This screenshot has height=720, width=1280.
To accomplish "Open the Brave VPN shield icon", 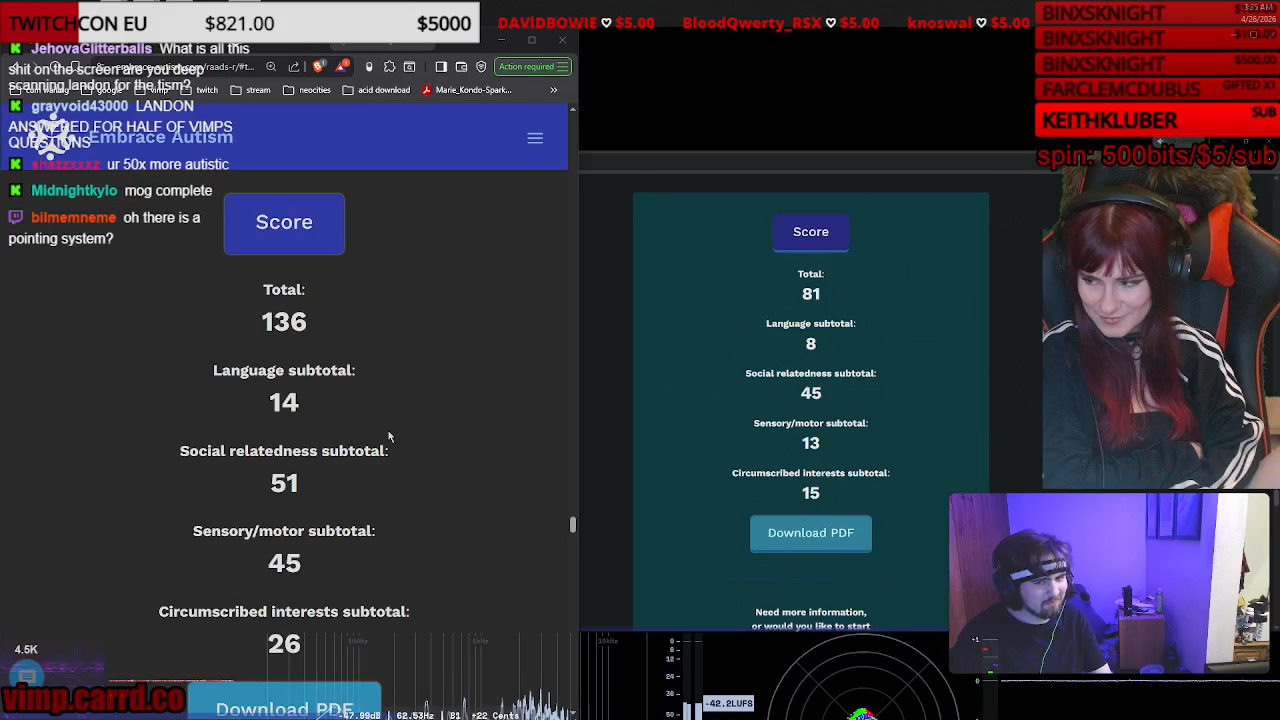I will point(481,67).
